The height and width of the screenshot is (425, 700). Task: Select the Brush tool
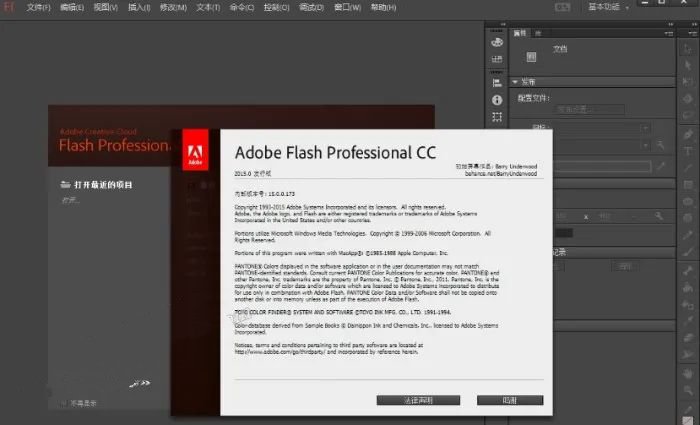tap(688, 252)
